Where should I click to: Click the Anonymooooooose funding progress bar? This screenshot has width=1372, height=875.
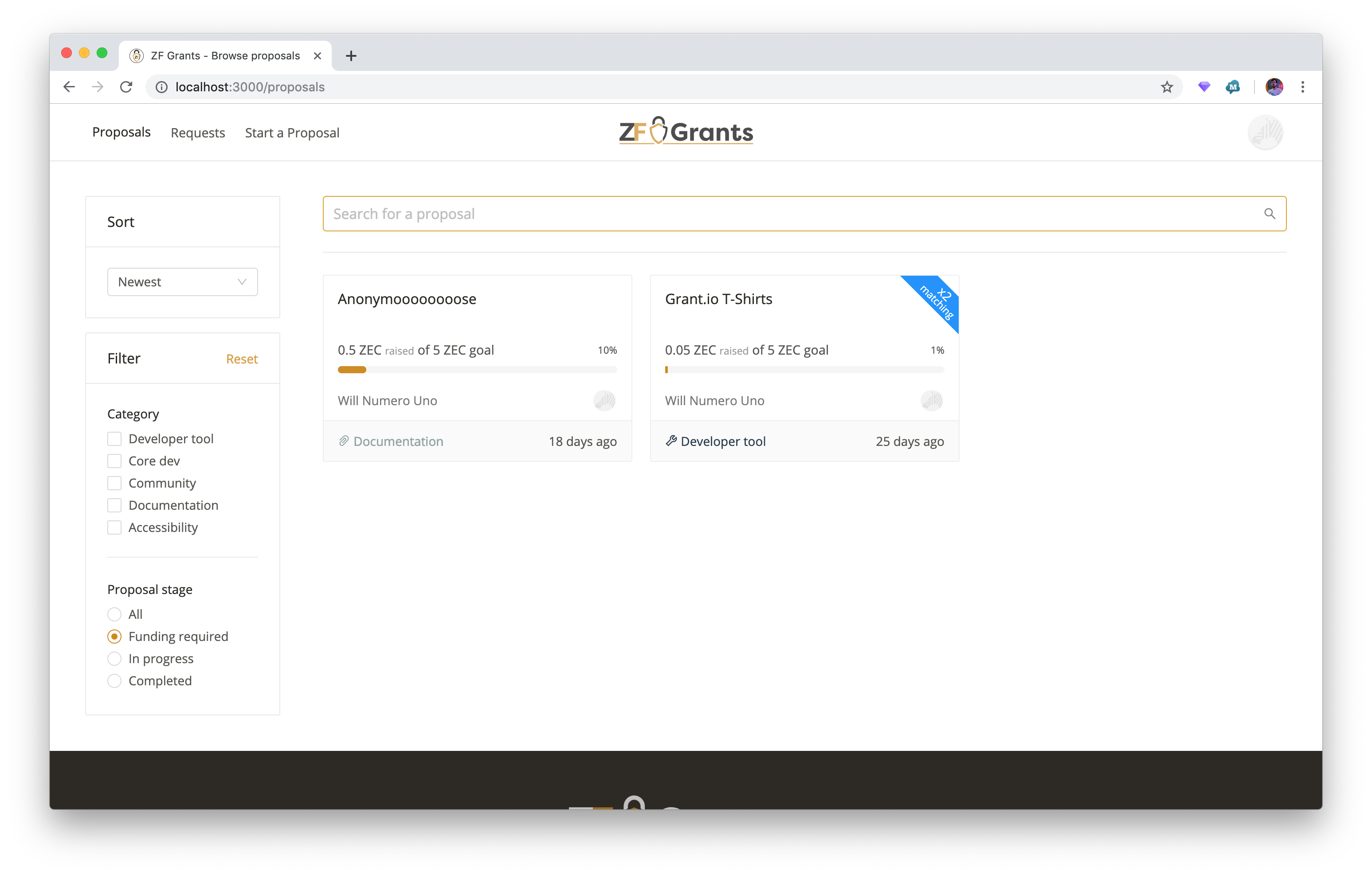coord(477,370)
